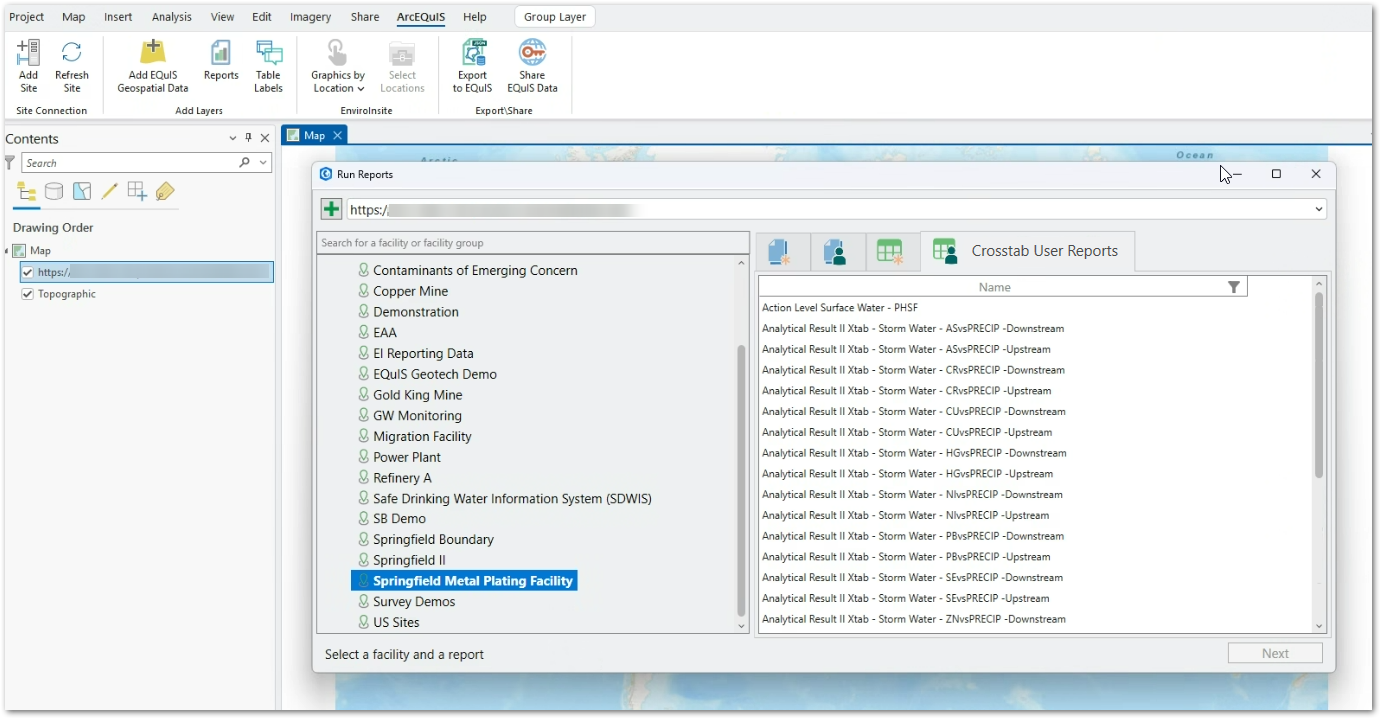
Task: Add a new connection with the green plus
Action: [330, 208]
